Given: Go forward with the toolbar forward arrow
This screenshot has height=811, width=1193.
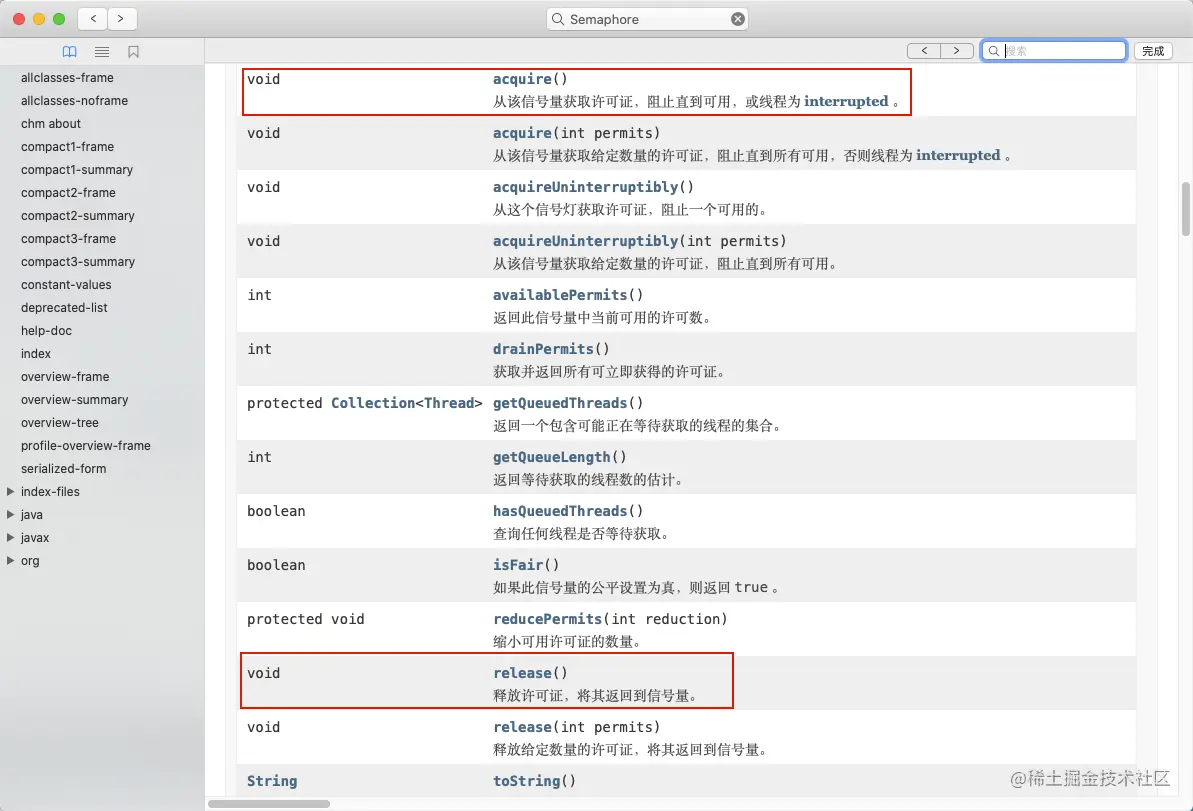Looking at the screenshot, I should click(x=121, y=18).
